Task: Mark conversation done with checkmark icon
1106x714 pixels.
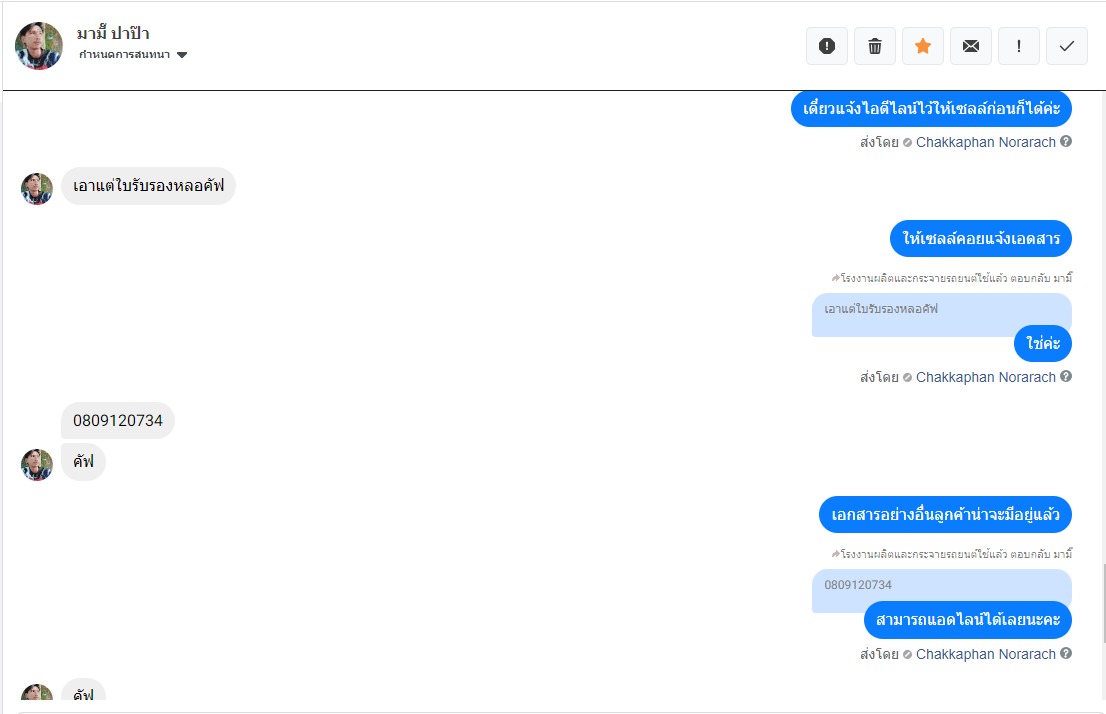Action: (x=1067, y=46)
